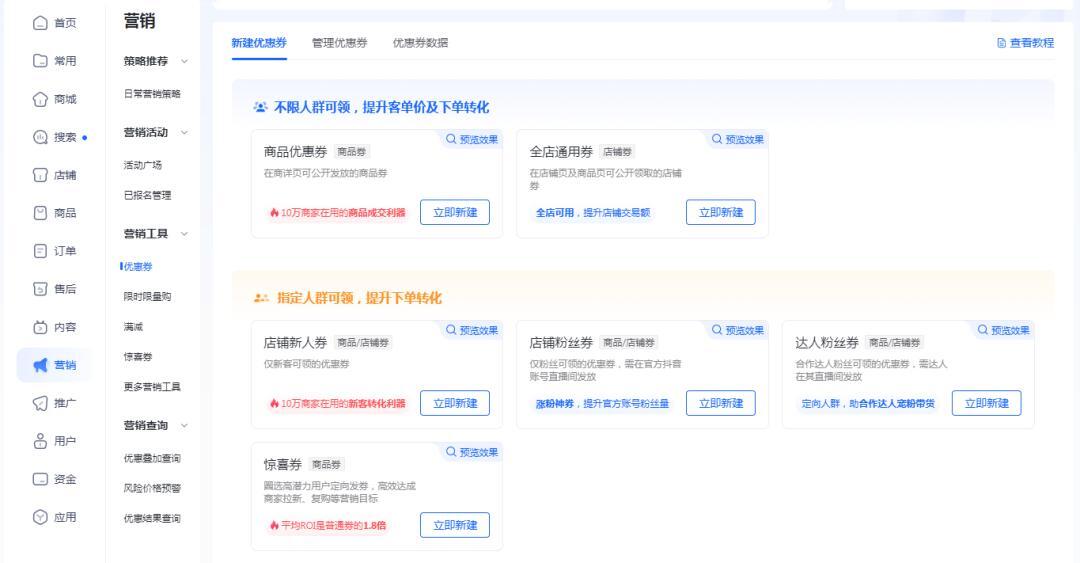Click 立即新建 for 商品优惠券
1080x563 pixels.
coord(455,212)
